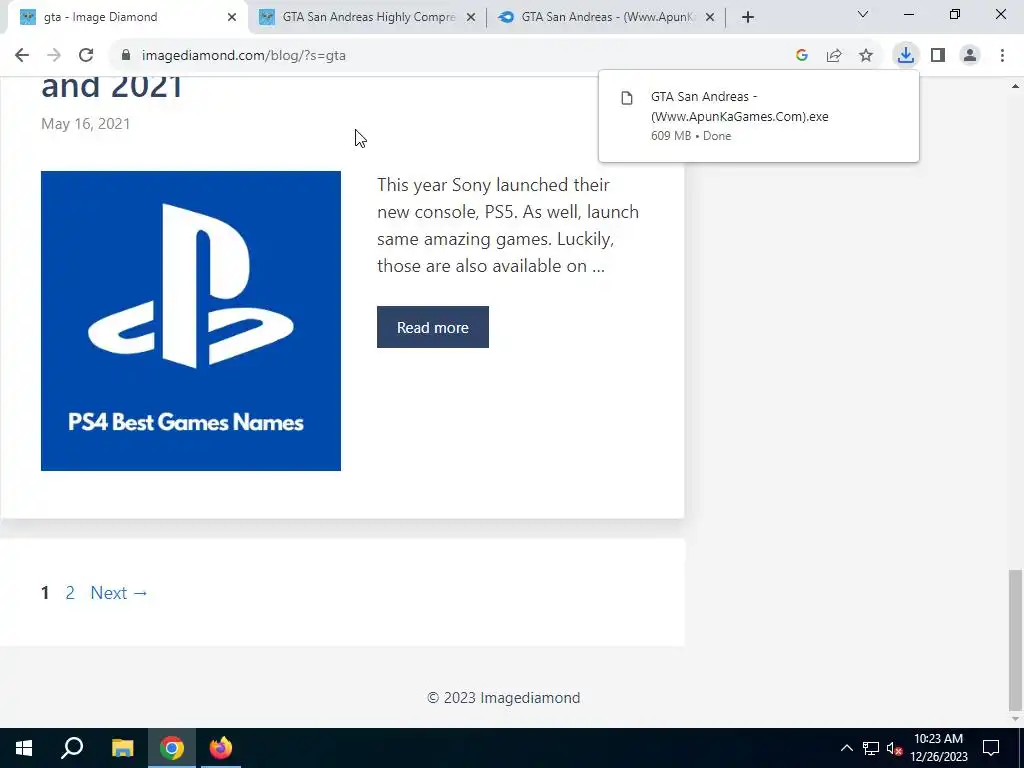Switch to 'GTA San Andreas Highly Compre' tab
This screenshot has height=768, width=1024.
368,17
